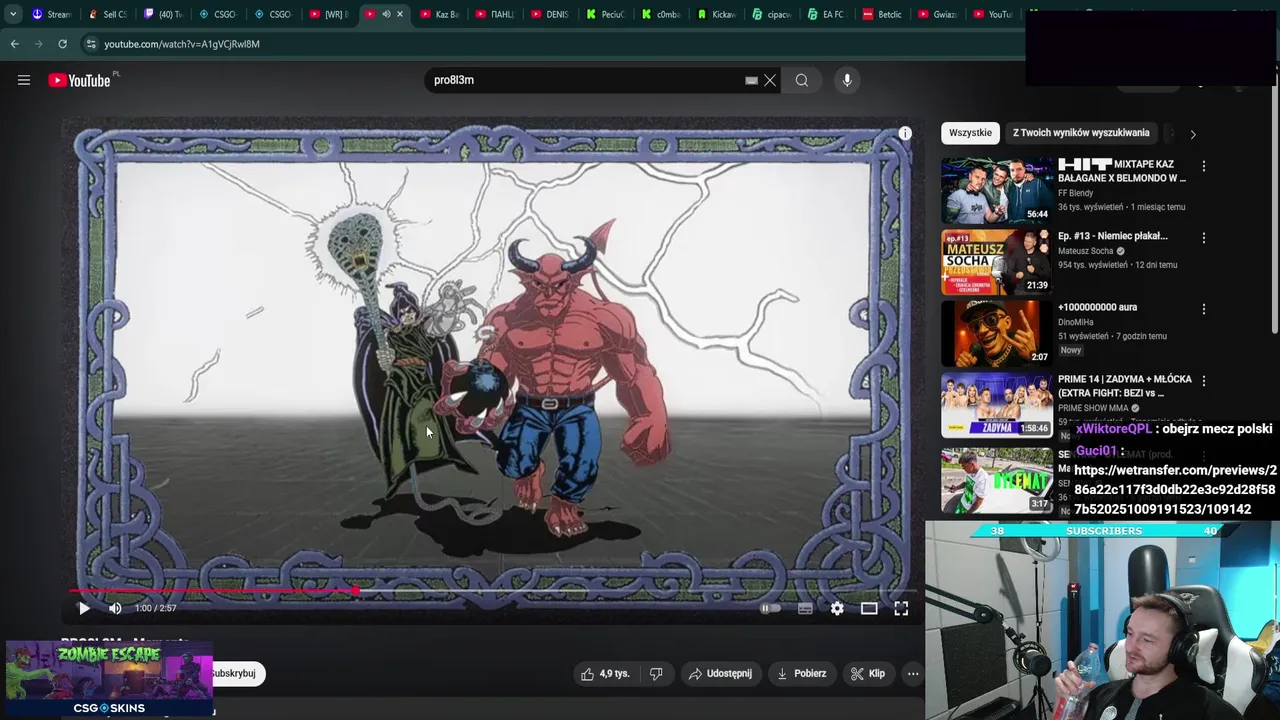The image size is (1280, 720).
Task: Toggle subtitles button in player
Action: pyautogui.click(x=805, y=608)
